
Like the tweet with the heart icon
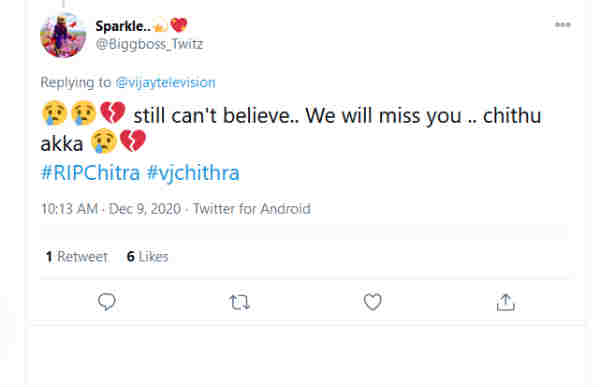pyautogui.click(x=372, y=302)
